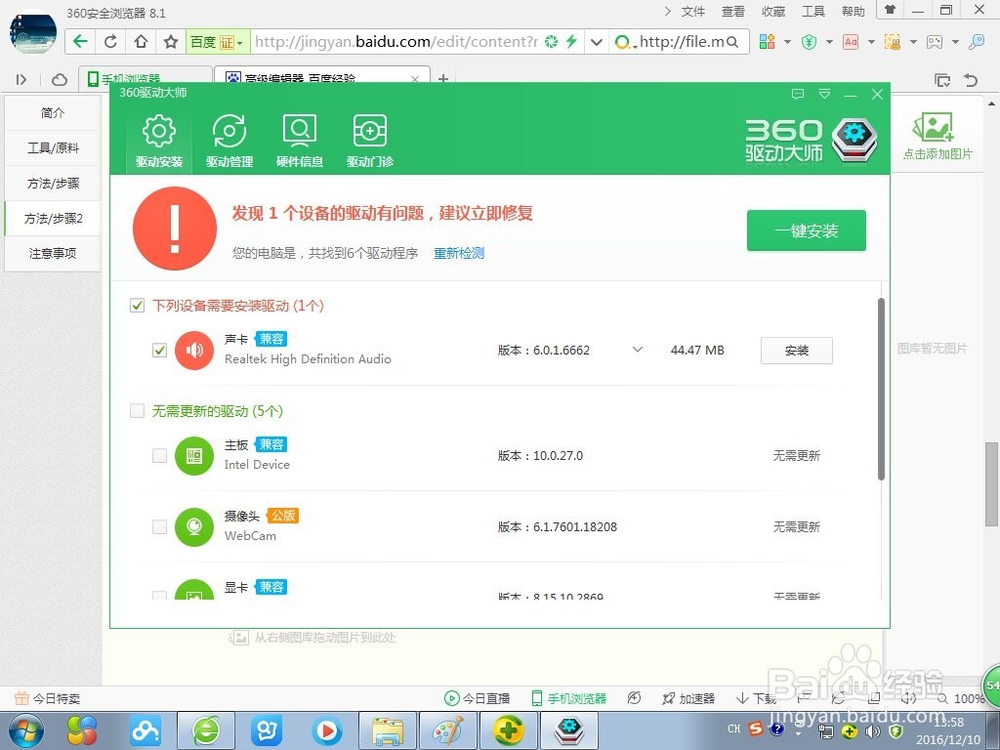Click the 重新检测 rescan link
Screen dimensions: 1000x750
(458, 253)
